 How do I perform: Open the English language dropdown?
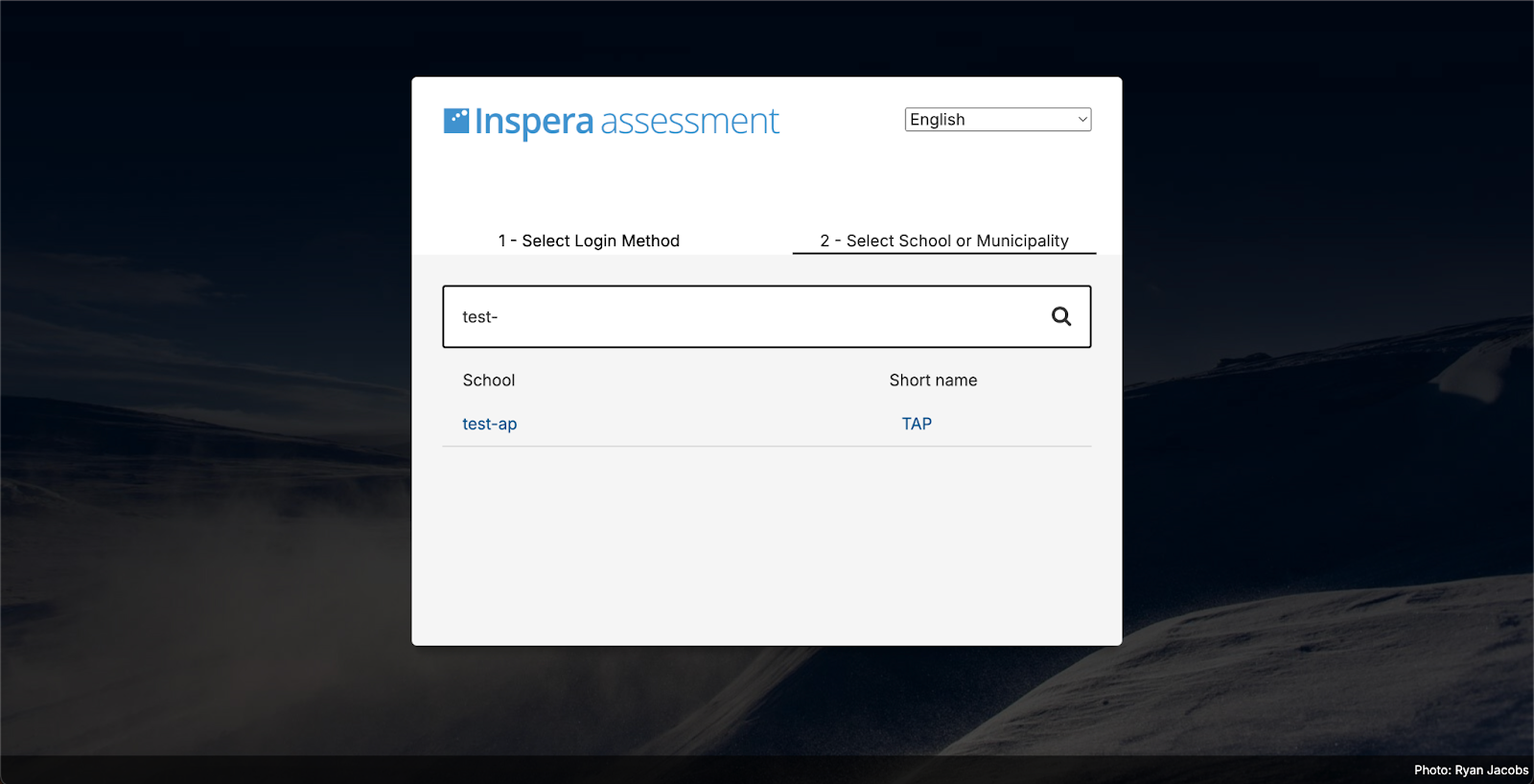[x=998, y=120]
